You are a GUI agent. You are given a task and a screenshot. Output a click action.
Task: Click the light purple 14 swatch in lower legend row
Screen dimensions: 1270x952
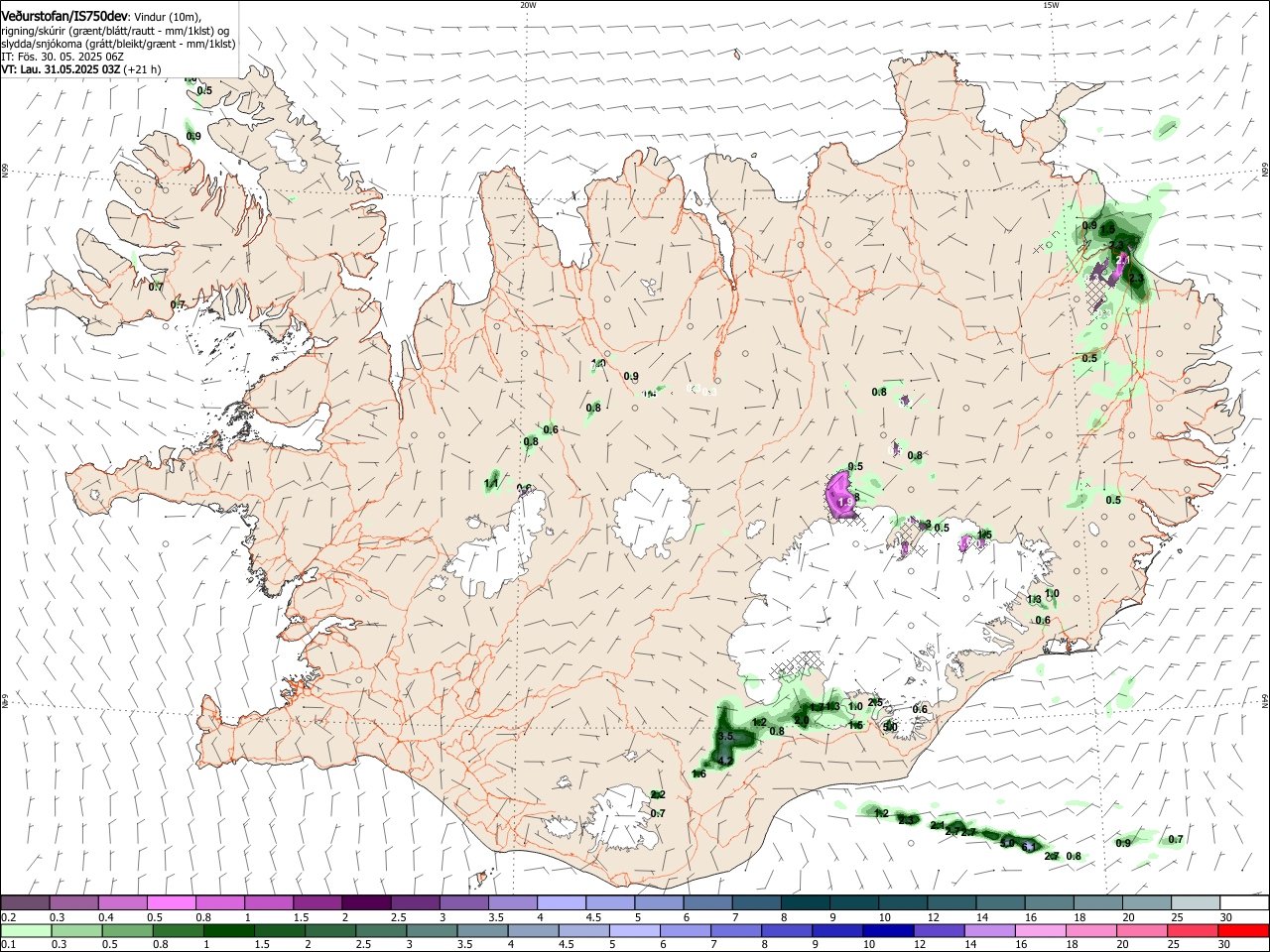tap(989, 930)
